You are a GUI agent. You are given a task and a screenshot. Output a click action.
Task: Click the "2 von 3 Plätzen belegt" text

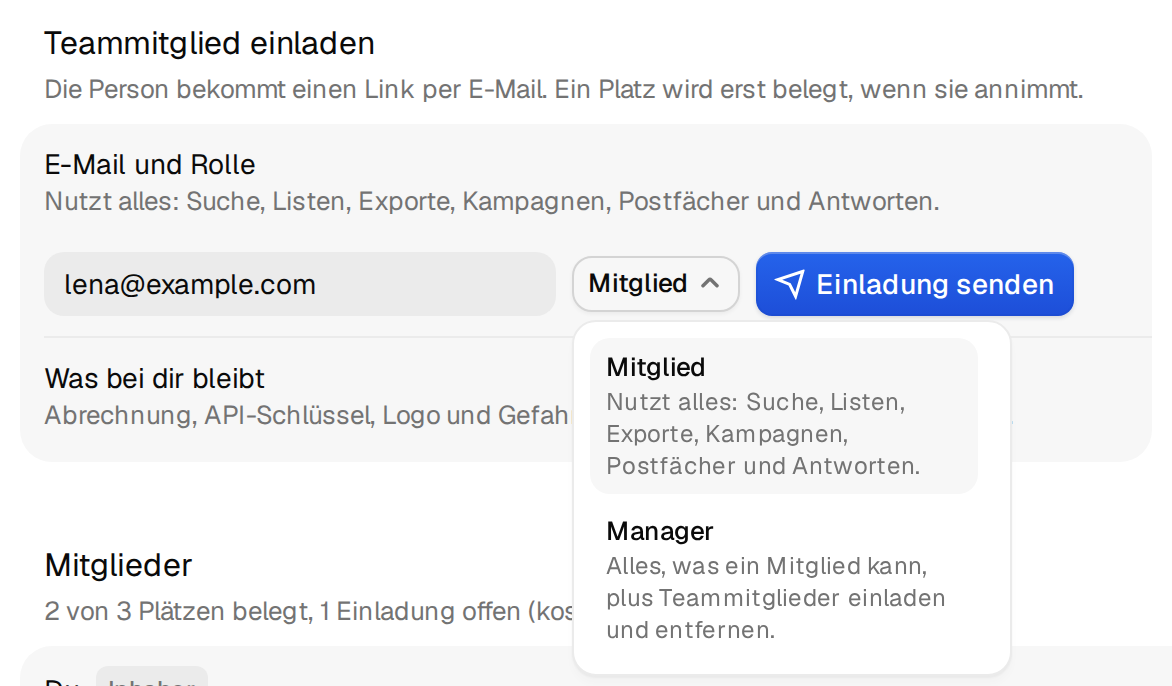[x=179, y=611]
